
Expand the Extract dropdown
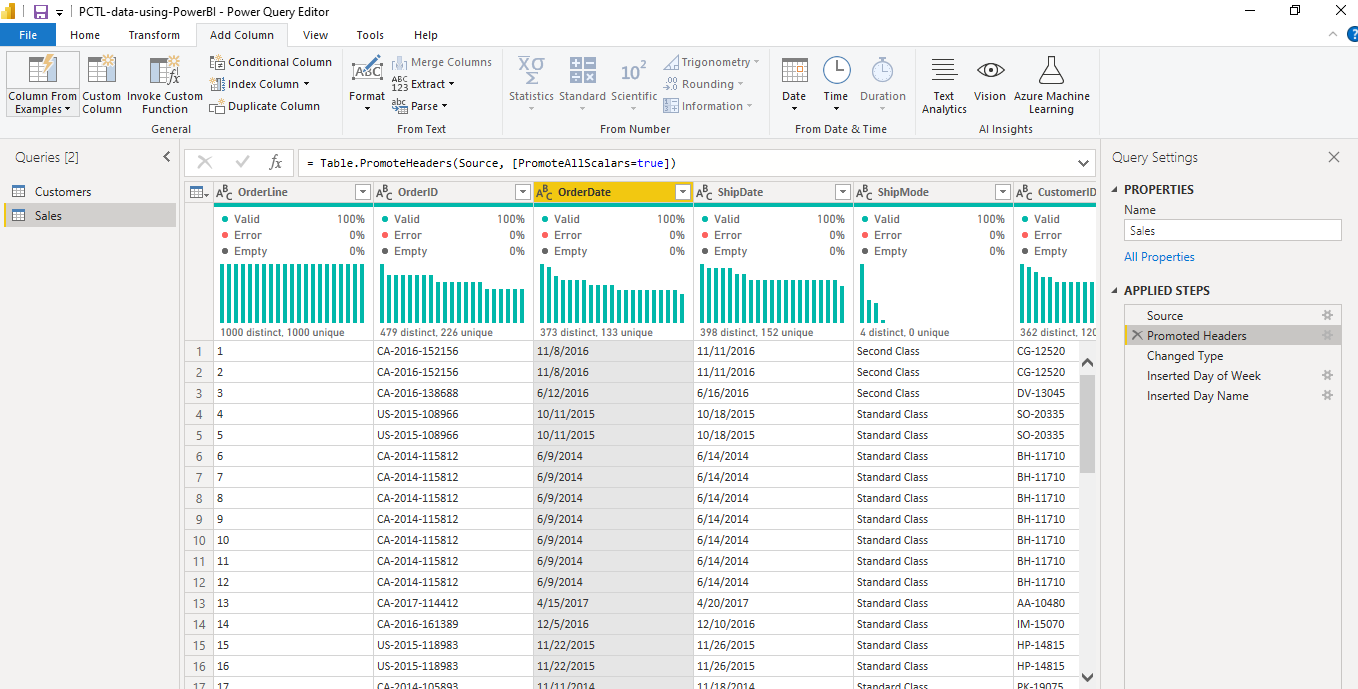pos(451,84)
